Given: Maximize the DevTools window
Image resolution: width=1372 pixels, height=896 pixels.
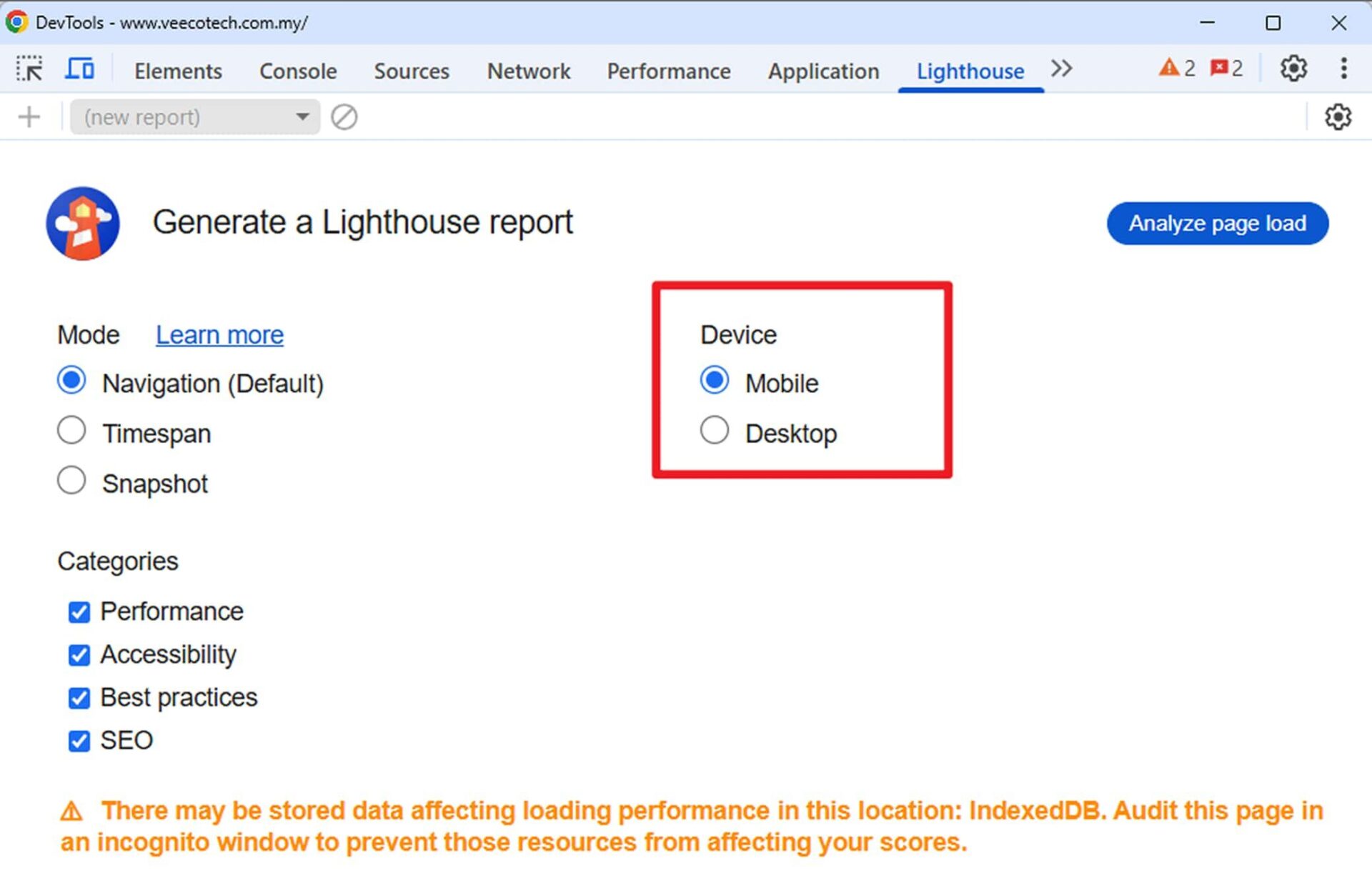Looking at the screenshot, I should [x=1273, y=23].
